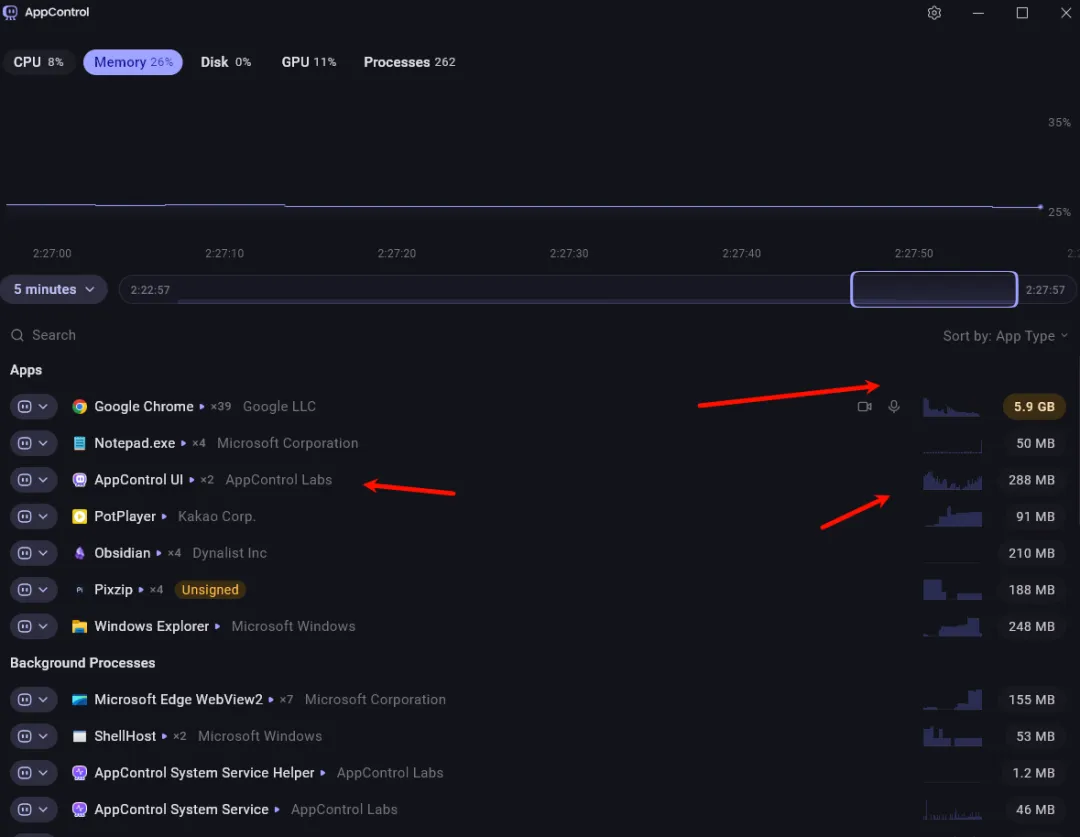The width and height of the screenshot is (1080, 837).
Task: Click the ShellHost process icon
Action: 80,736
